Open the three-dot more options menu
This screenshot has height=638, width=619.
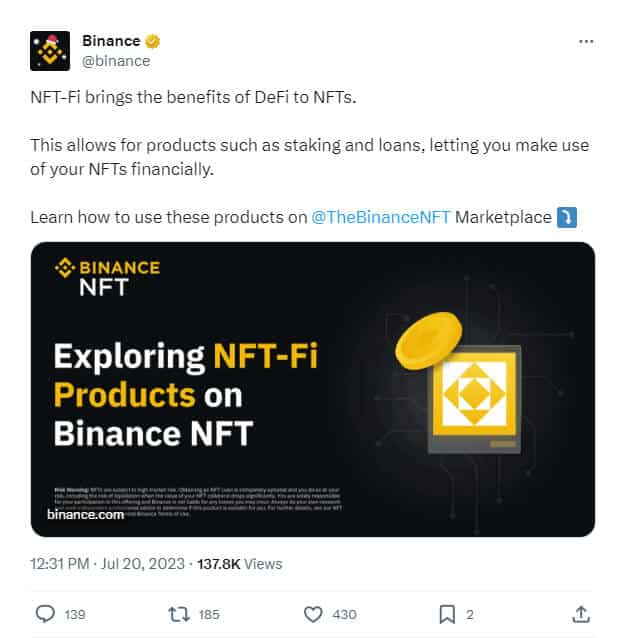(x=587, y=42)
